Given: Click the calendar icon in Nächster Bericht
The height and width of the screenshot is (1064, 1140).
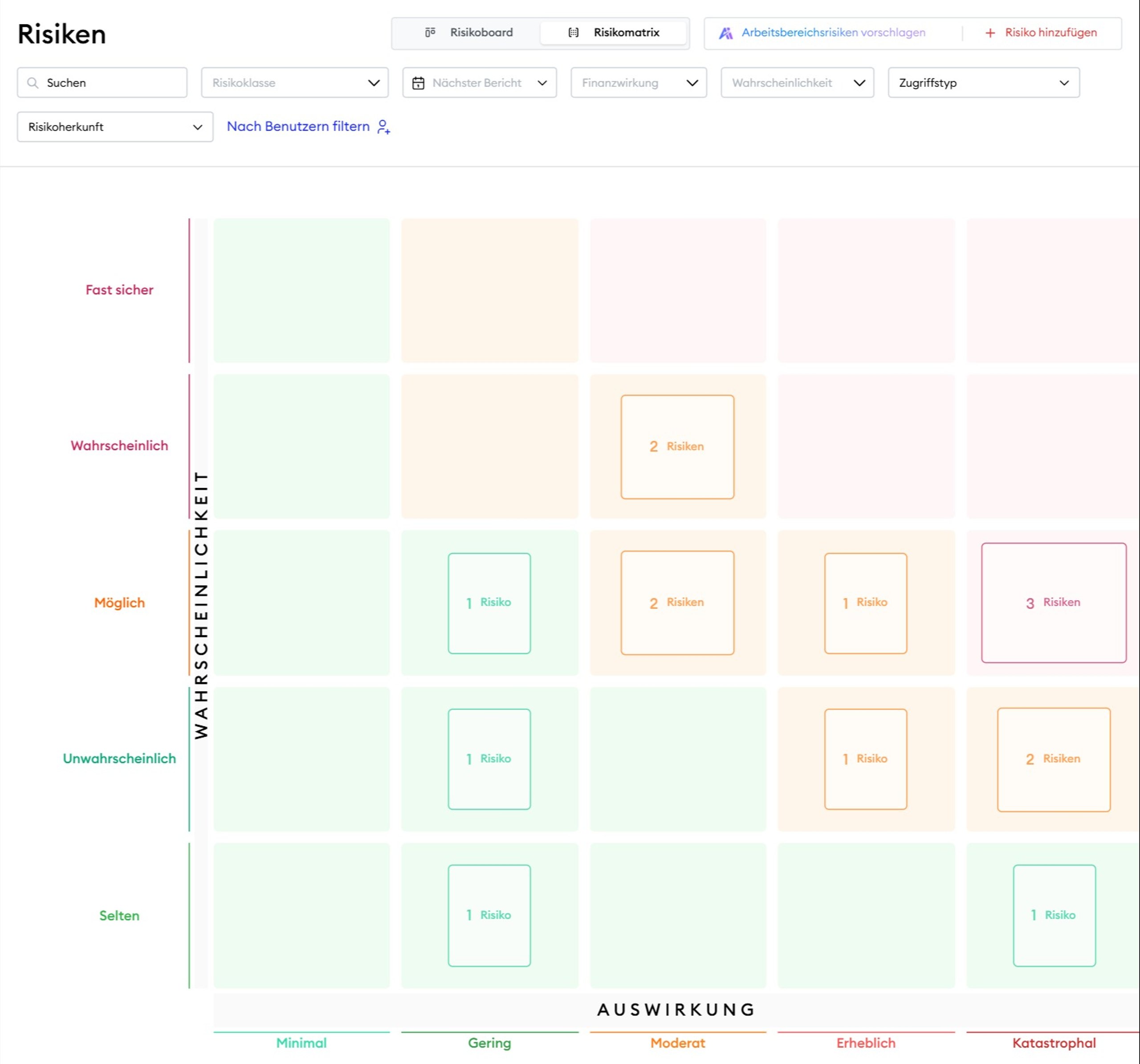Looking at the screenshot, I should click(419, 82).
